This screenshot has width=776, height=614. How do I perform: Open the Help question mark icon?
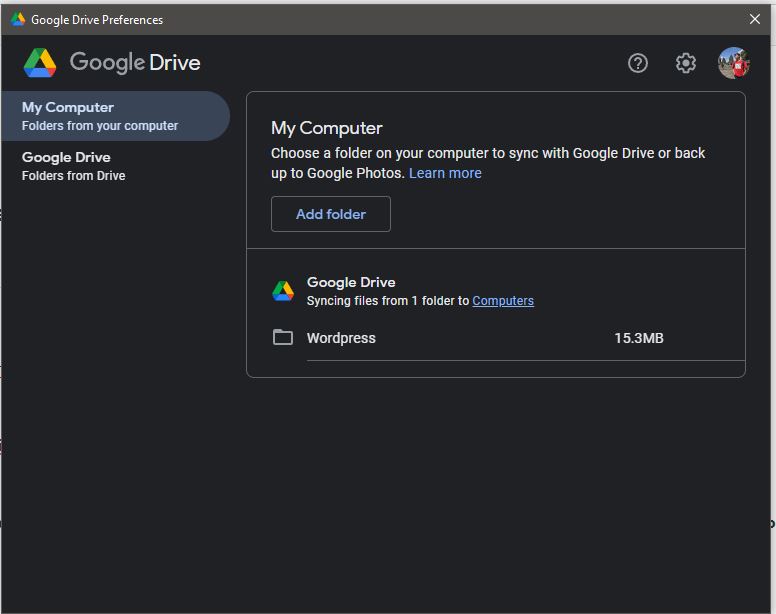pos(637,63)
